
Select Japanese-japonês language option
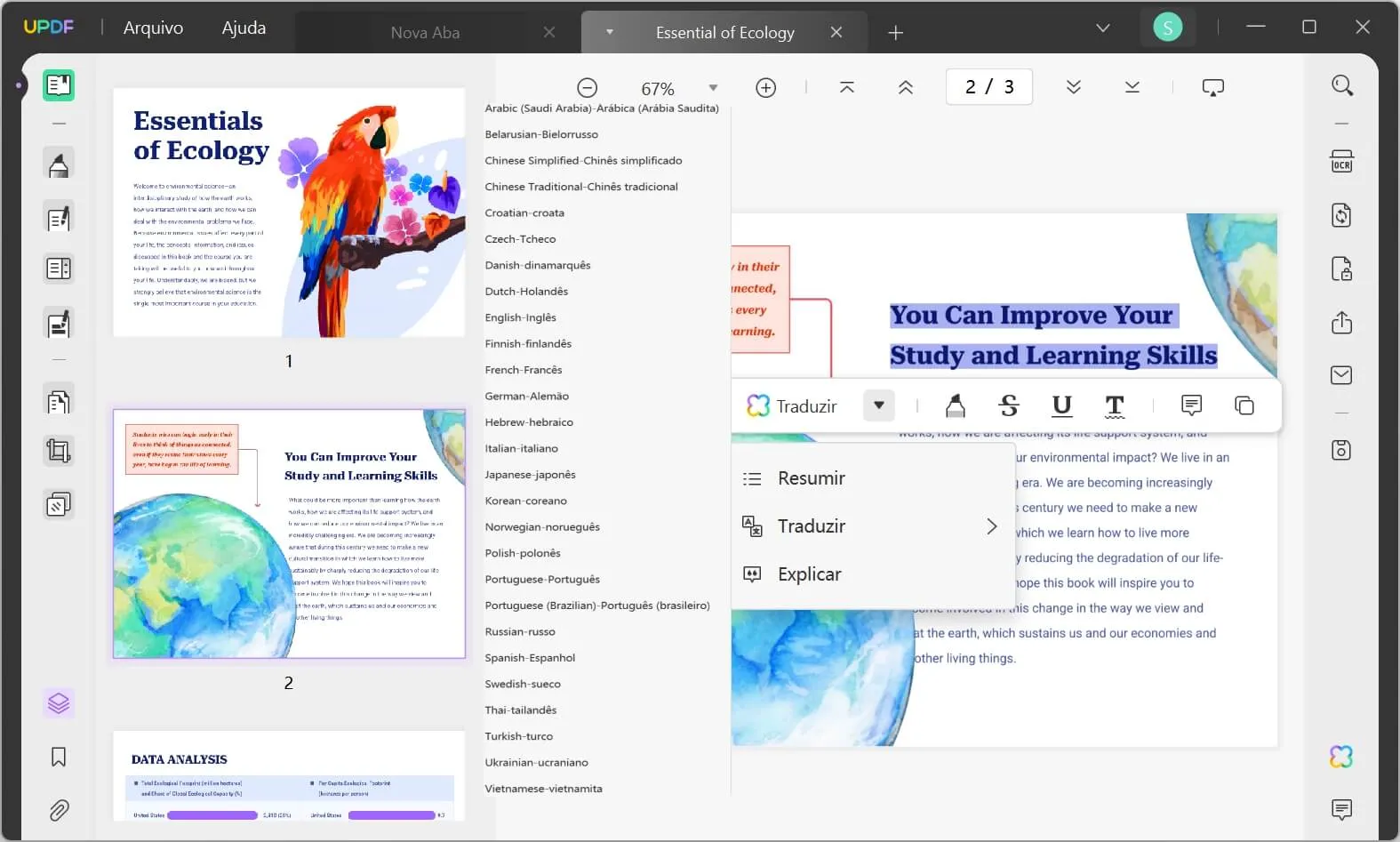(531, 475)
